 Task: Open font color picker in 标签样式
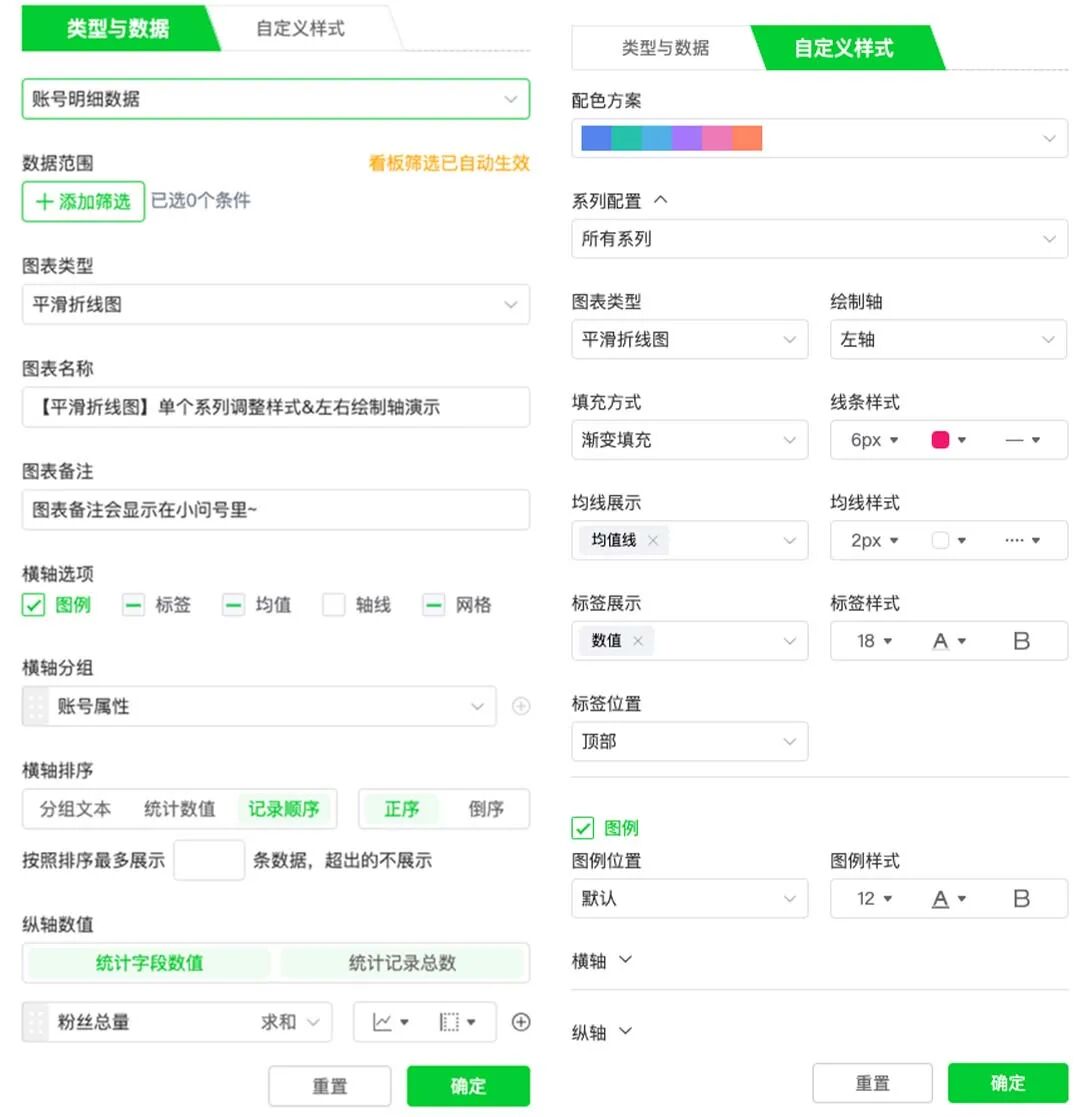coord(948,641)
